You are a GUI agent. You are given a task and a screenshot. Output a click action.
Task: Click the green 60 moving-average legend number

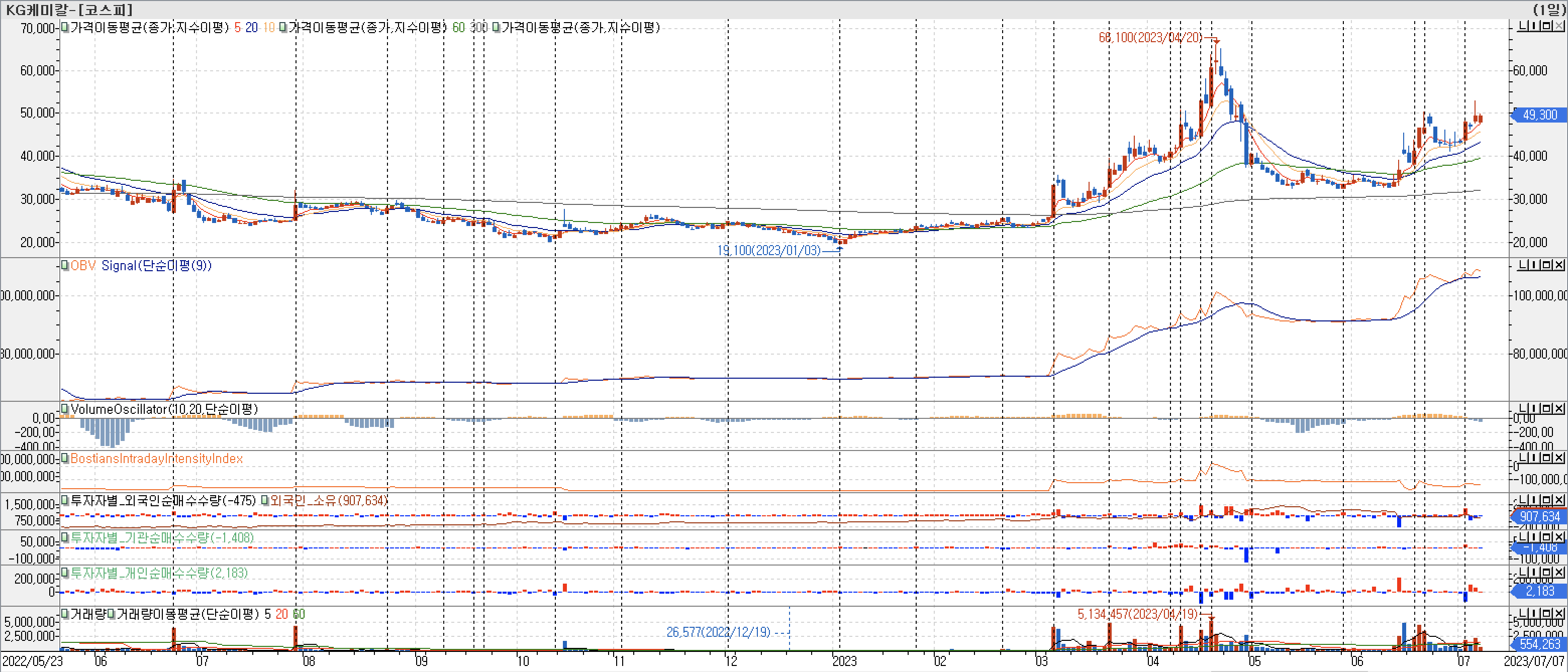[x=458, y=27]
